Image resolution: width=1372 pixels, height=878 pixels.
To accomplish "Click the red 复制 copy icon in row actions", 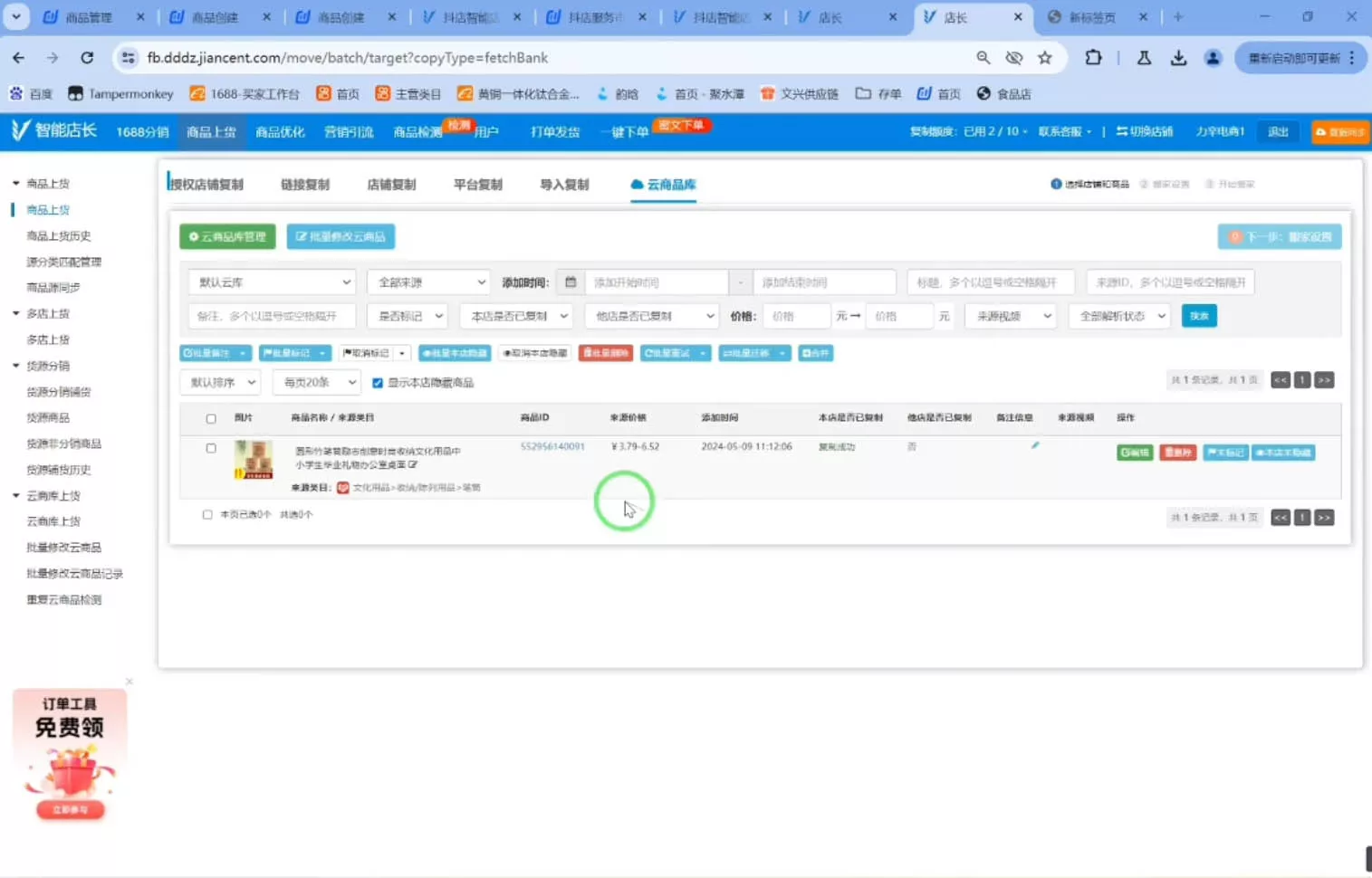I will (x=1177, y=453).
